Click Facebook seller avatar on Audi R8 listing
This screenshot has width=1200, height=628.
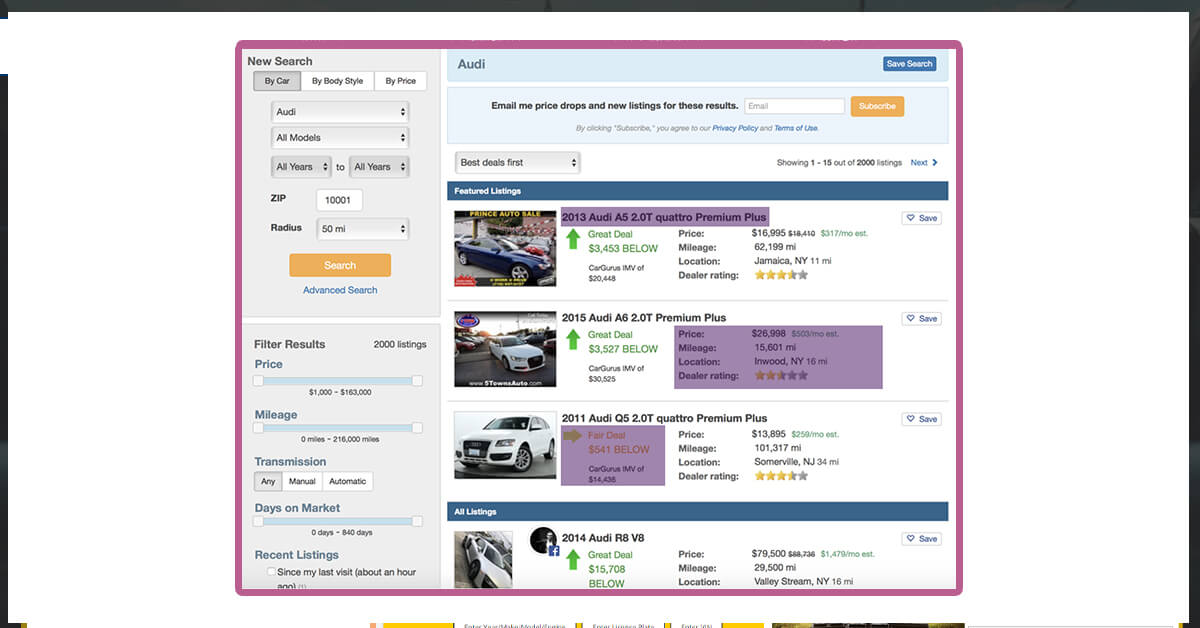coord(544,541)
